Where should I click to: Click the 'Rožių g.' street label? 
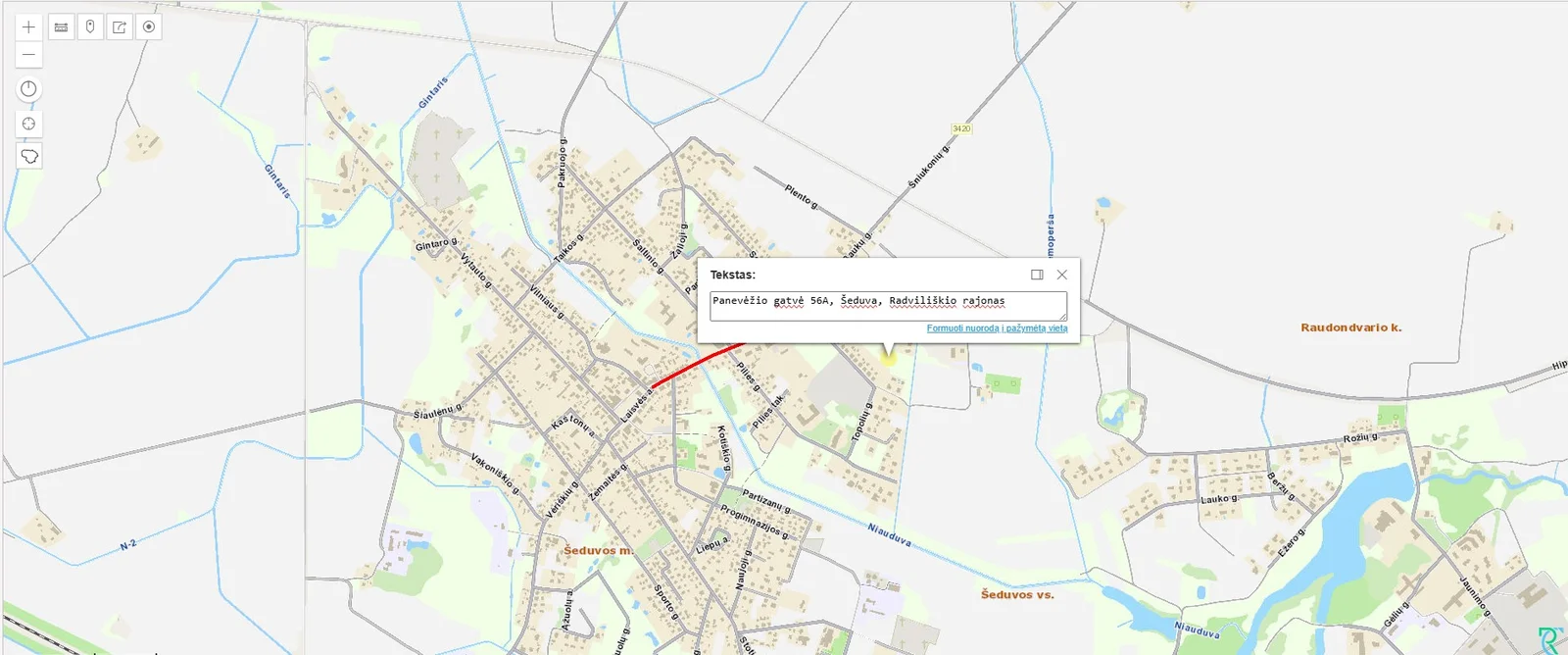point(1360,437)
